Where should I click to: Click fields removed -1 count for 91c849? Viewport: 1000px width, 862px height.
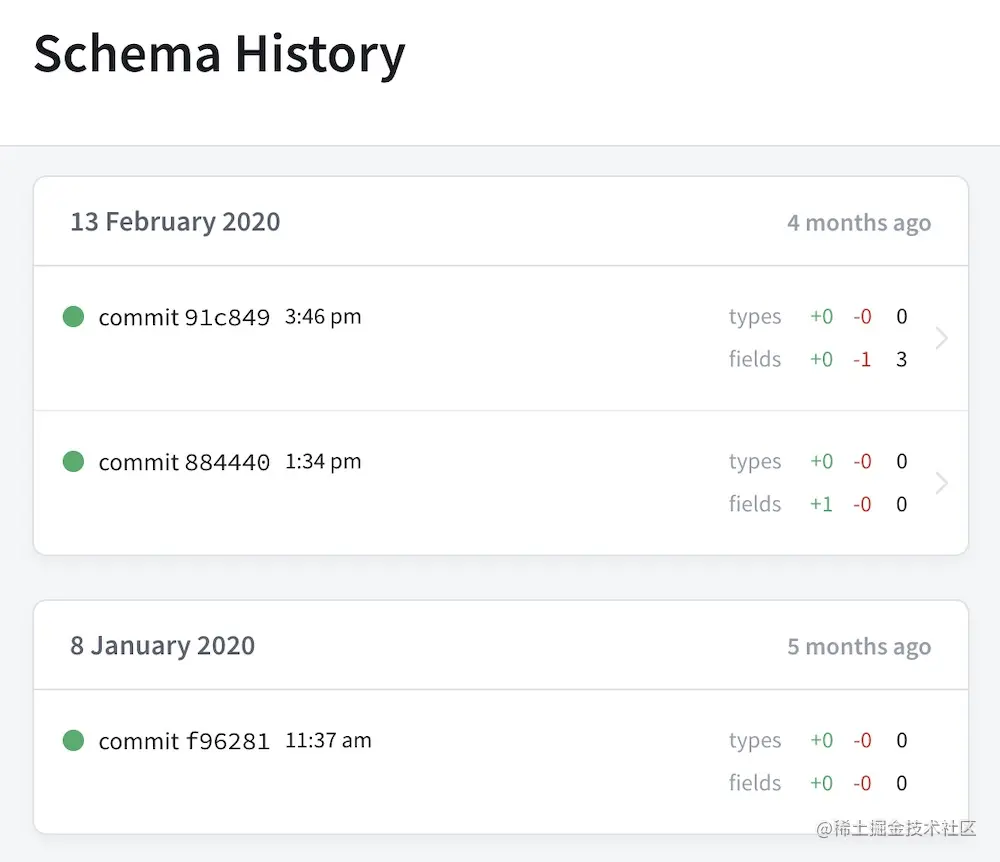point(861,359)
